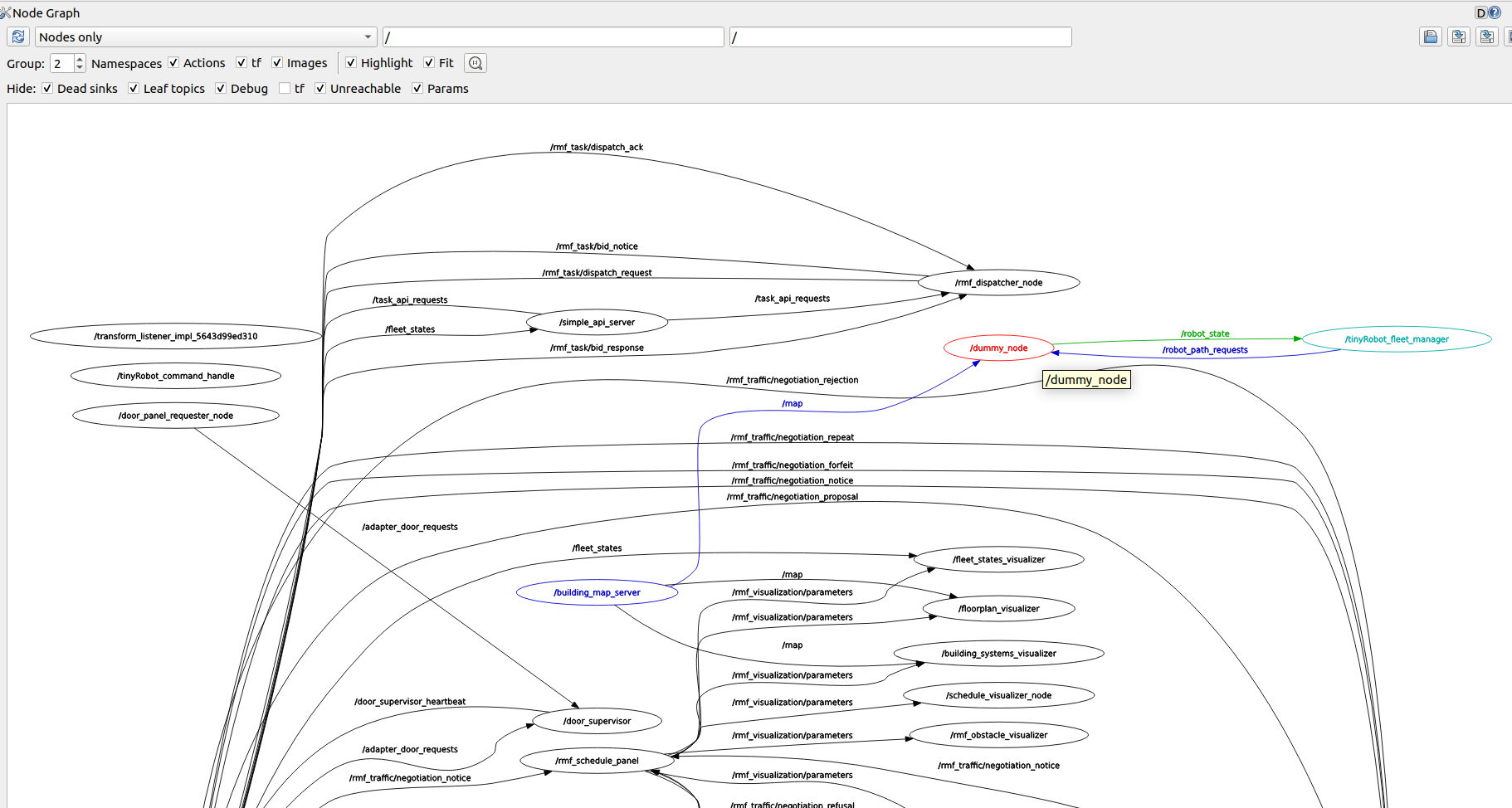Click the /rmf_traffic/negotiation_proposal label
1512x808 pixels.
793,498
